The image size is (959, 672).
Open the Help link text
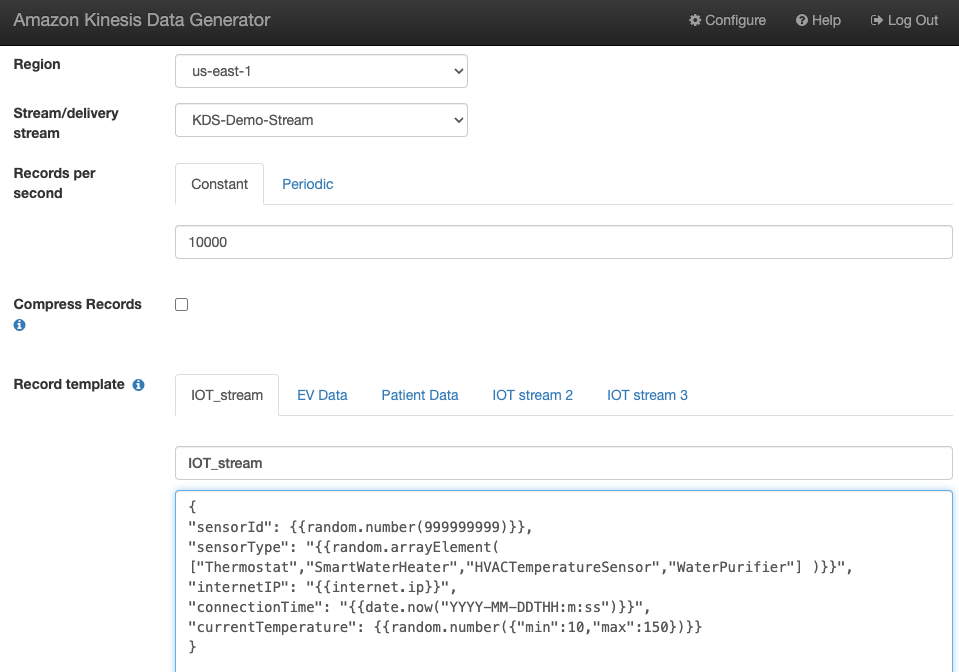(826, 20)
